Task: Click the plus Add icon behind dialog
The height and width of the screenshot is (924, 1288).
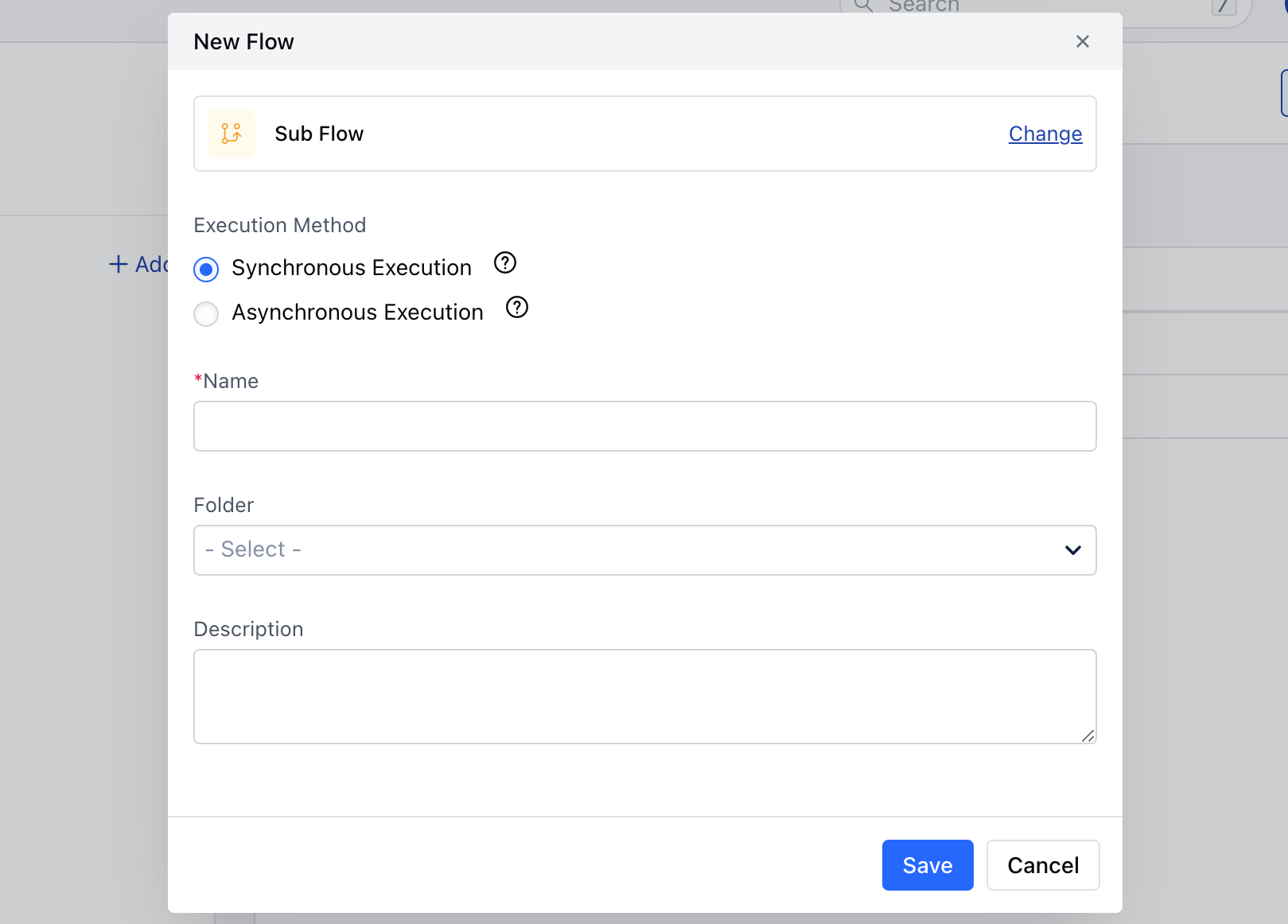Action: pos(119,264)
